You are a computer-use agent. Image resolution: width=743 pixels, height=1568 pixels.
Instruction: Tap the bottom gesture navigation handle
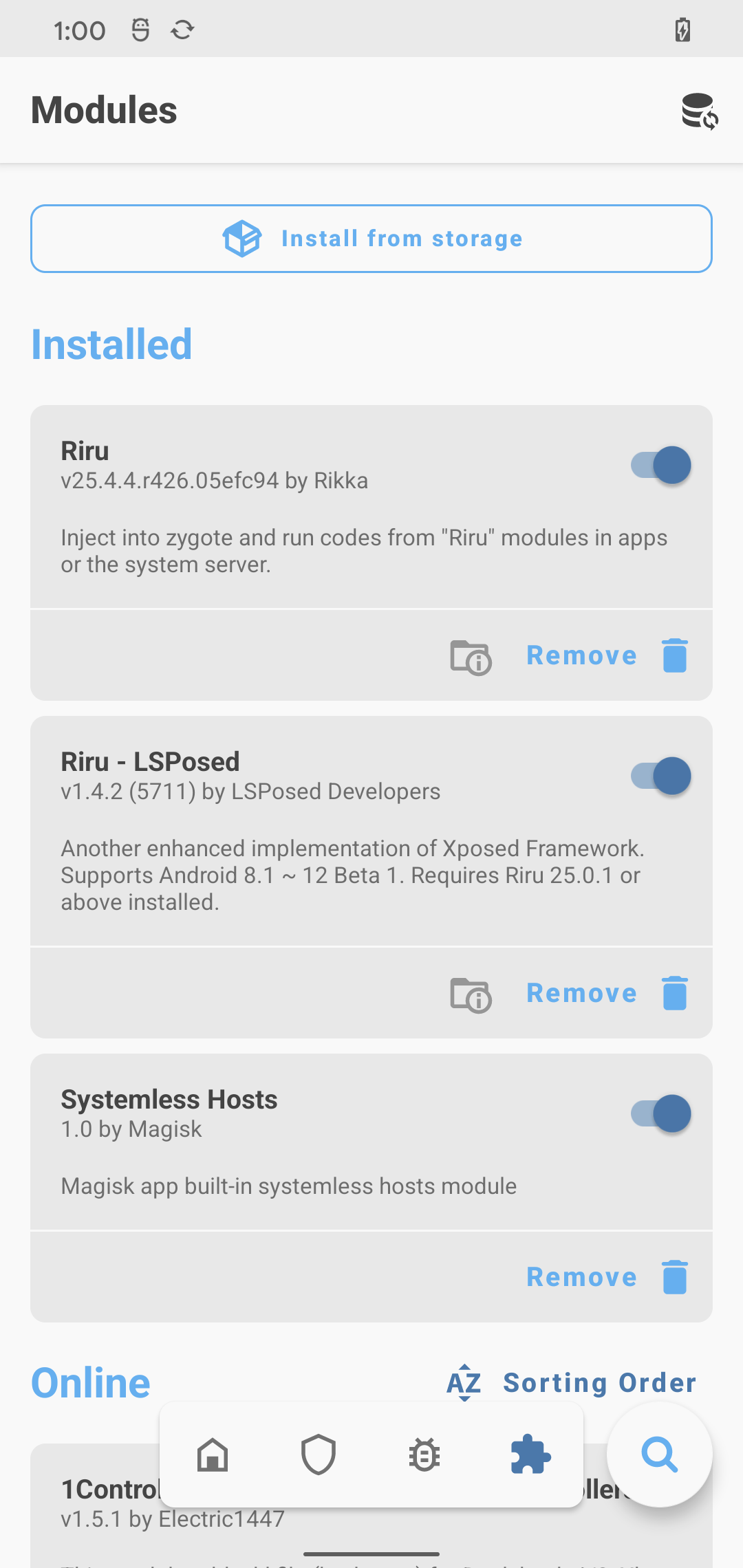(371, 1554)
